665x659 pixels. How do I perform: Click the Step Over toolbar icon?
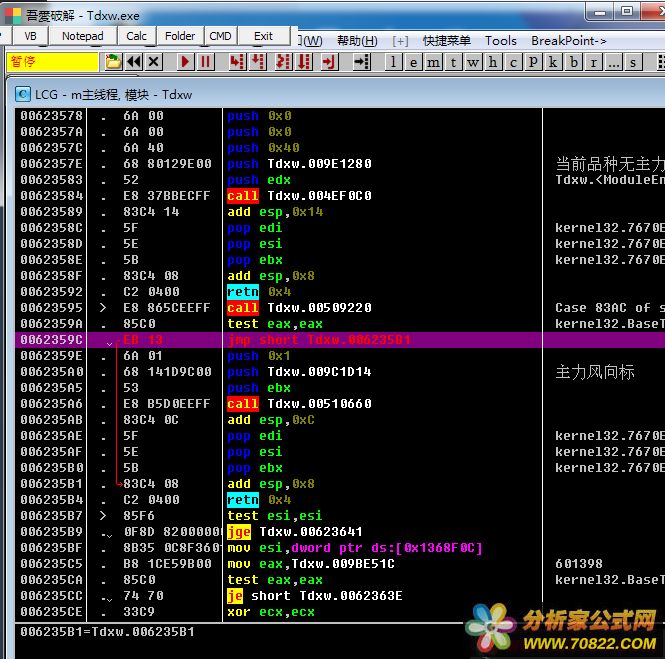click(x=257, y=62)
